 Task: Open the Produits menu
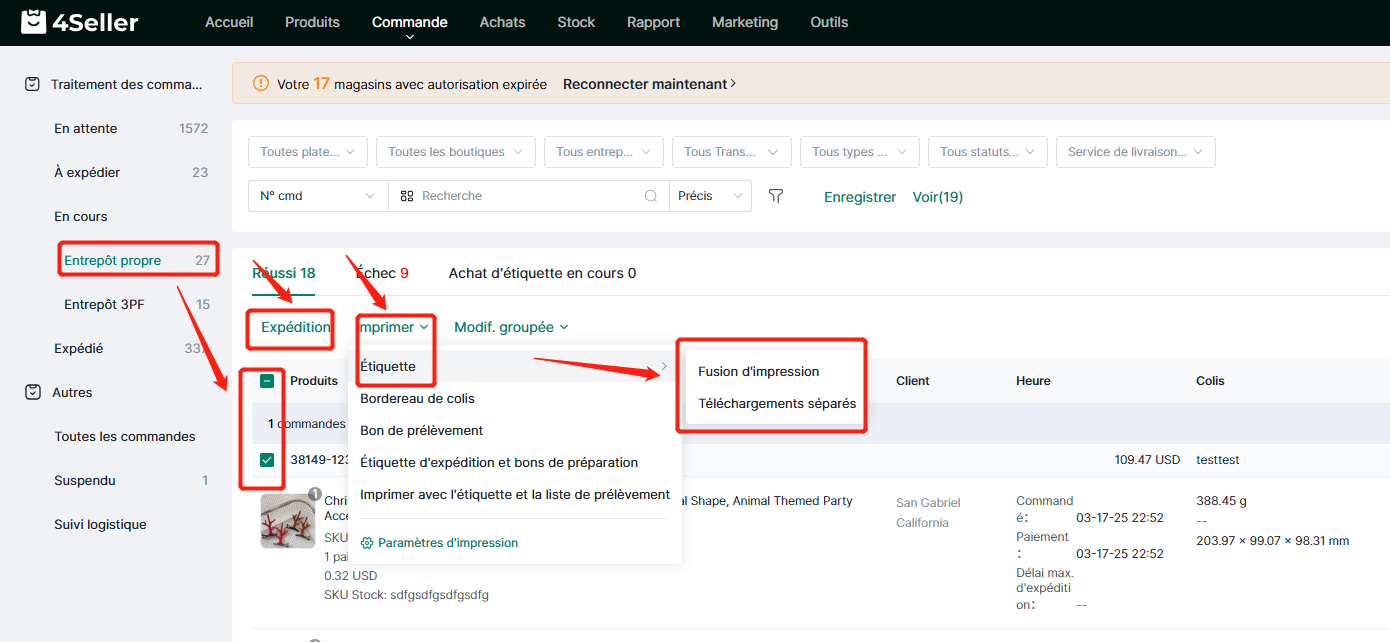312,22
